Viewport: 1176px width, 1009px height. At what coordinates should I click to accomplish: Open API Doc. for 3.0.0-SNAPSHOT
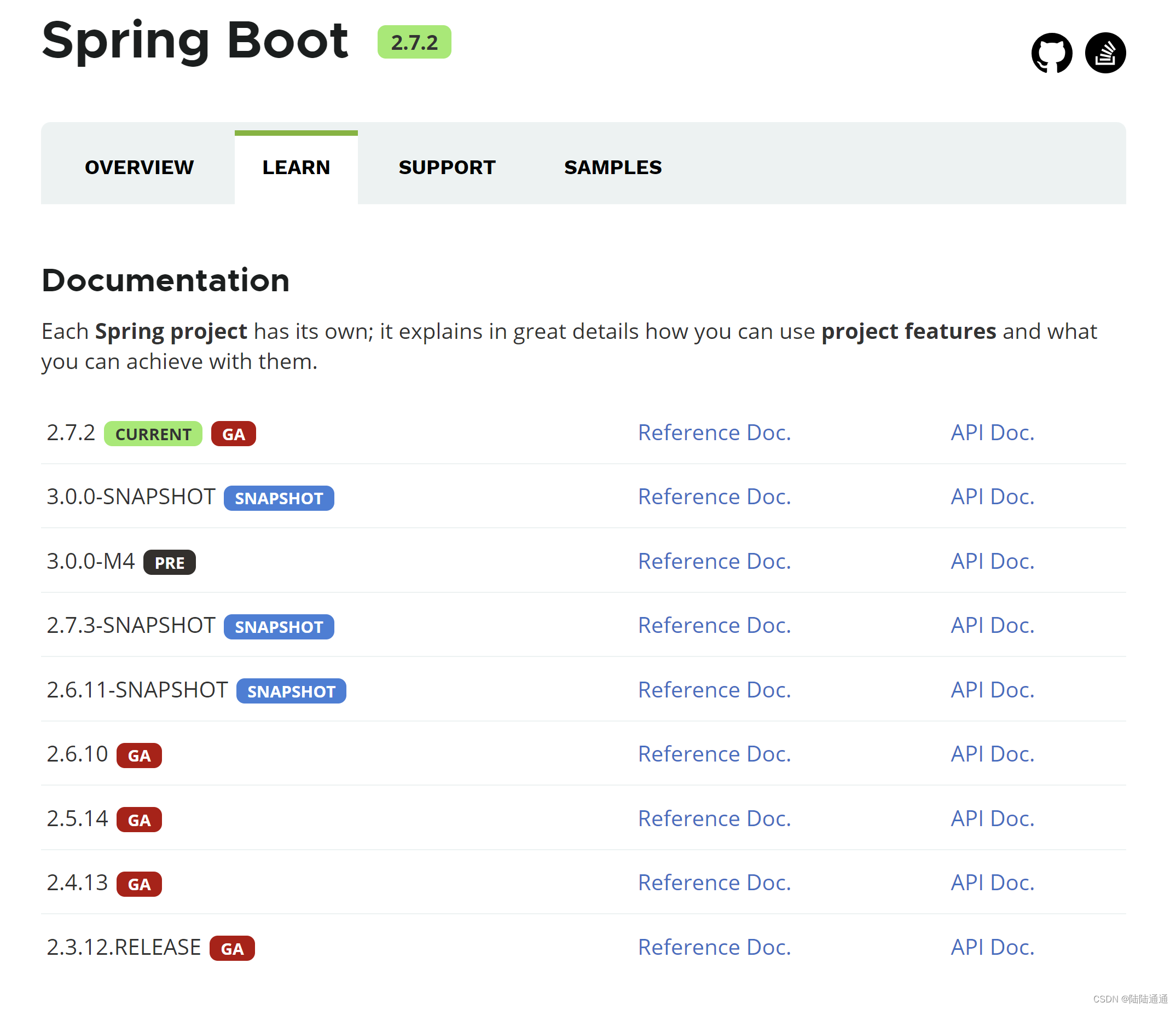pyautogui.click(x=992, y=497)
